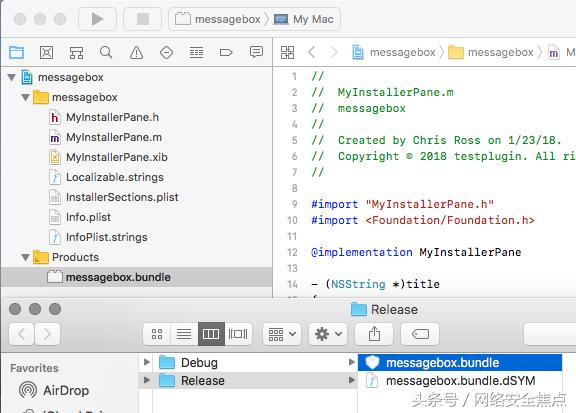Choose My Mac run destination

[304, 19]
